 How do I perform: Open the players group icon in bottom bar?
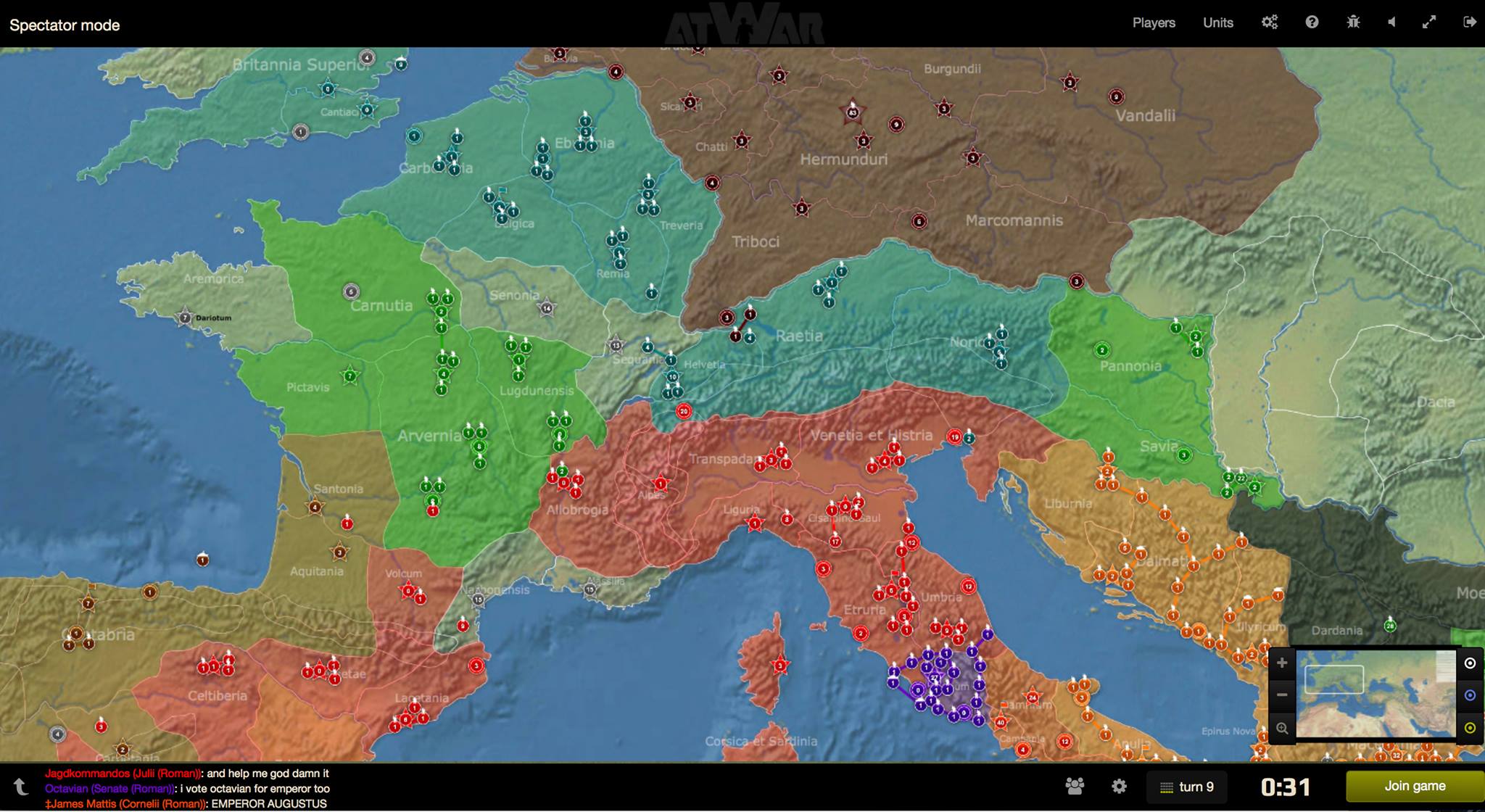[x=1075, y=786]
